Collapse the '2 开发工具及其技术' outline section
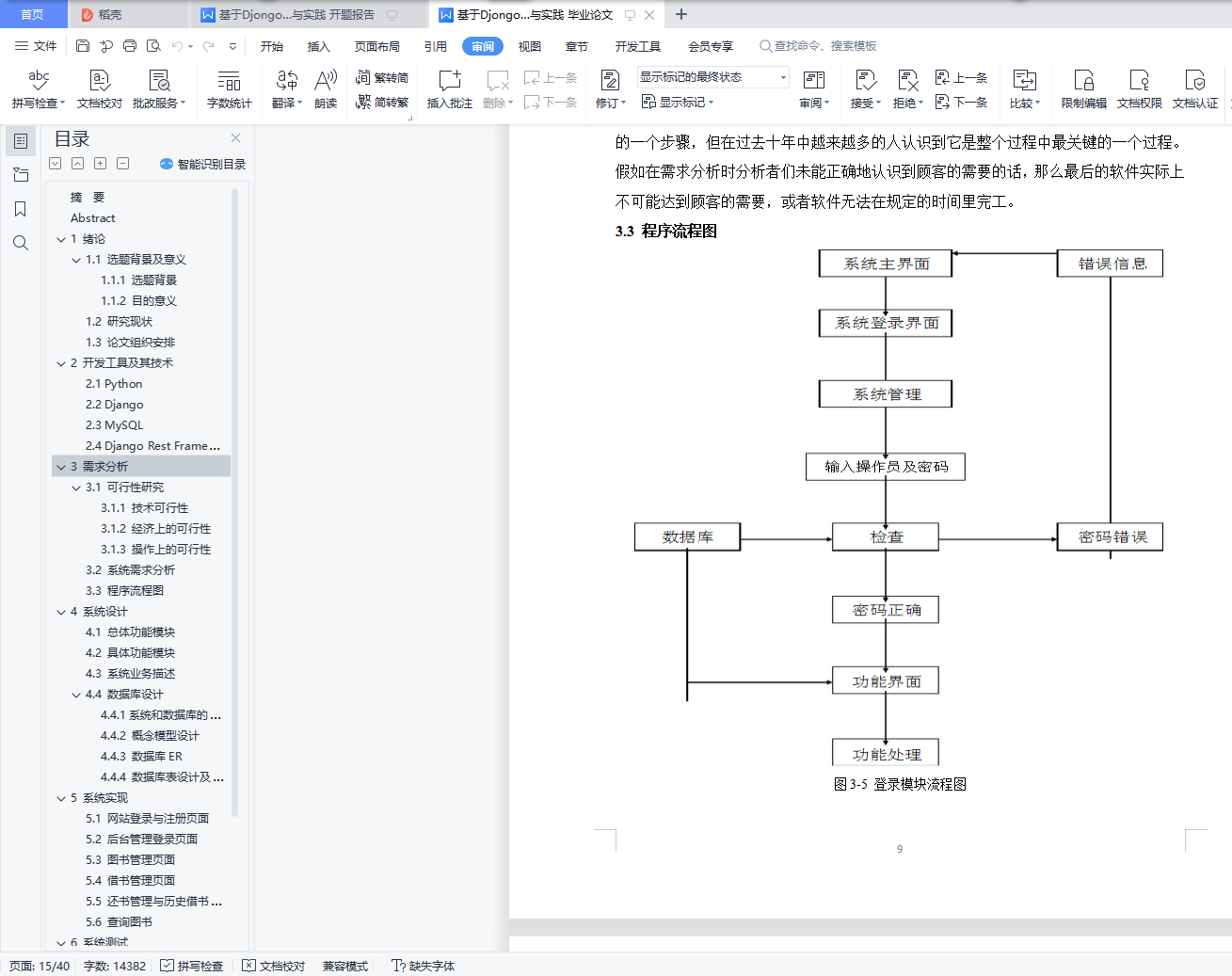Screen dimensions: 1232x976 click(x=61, y=363)
